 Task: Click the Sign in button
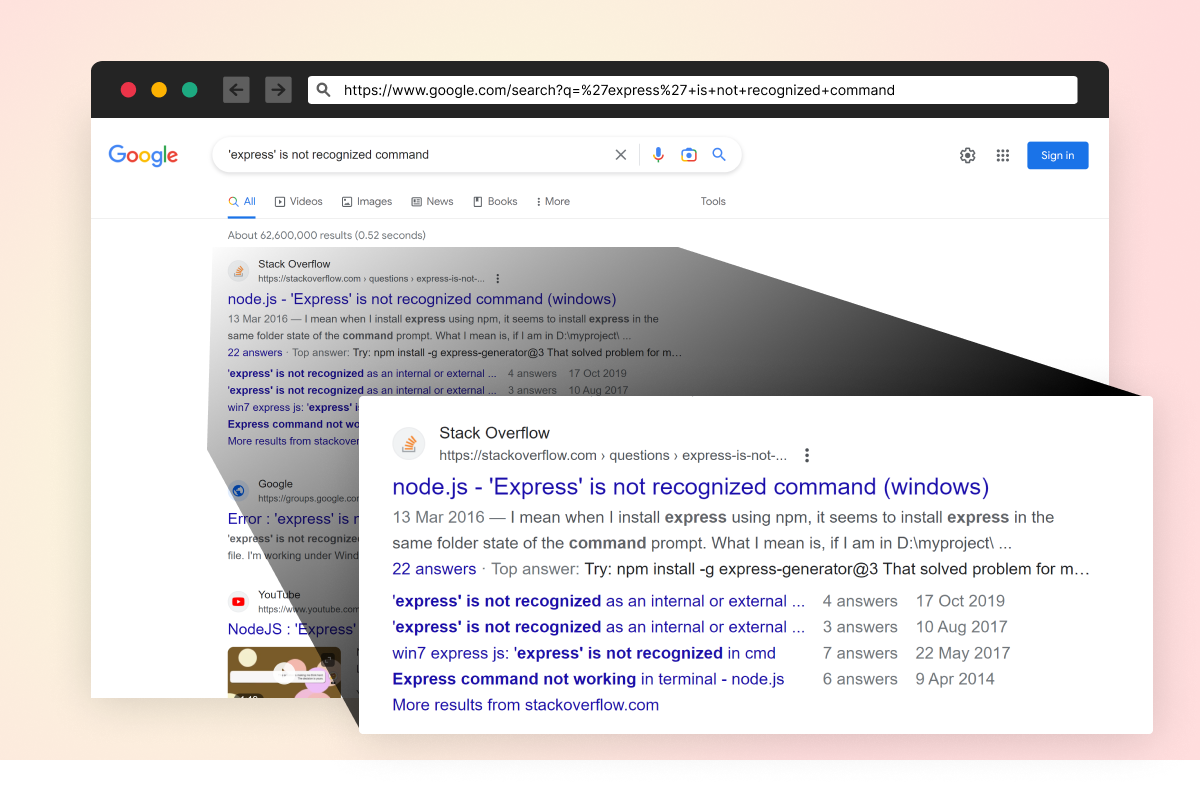[1058, 155]
